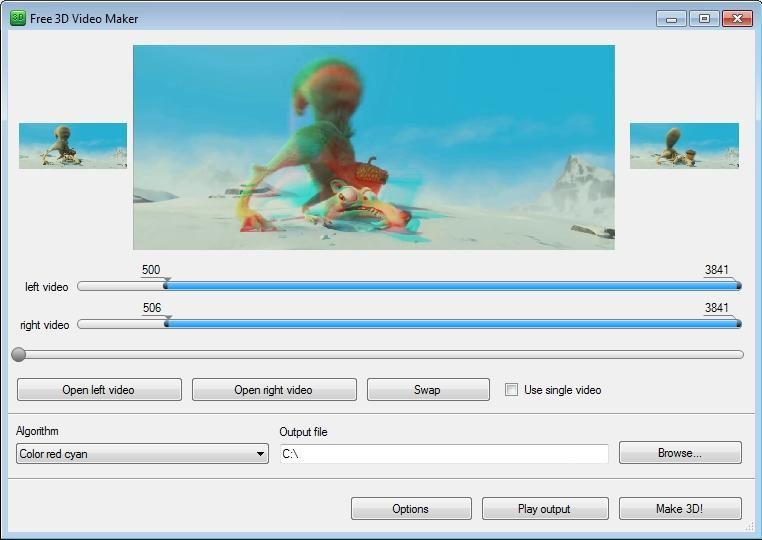This screenshot has height=540, width=762.
Task: Open the Options dialog
Action: [x=411, y=508]
